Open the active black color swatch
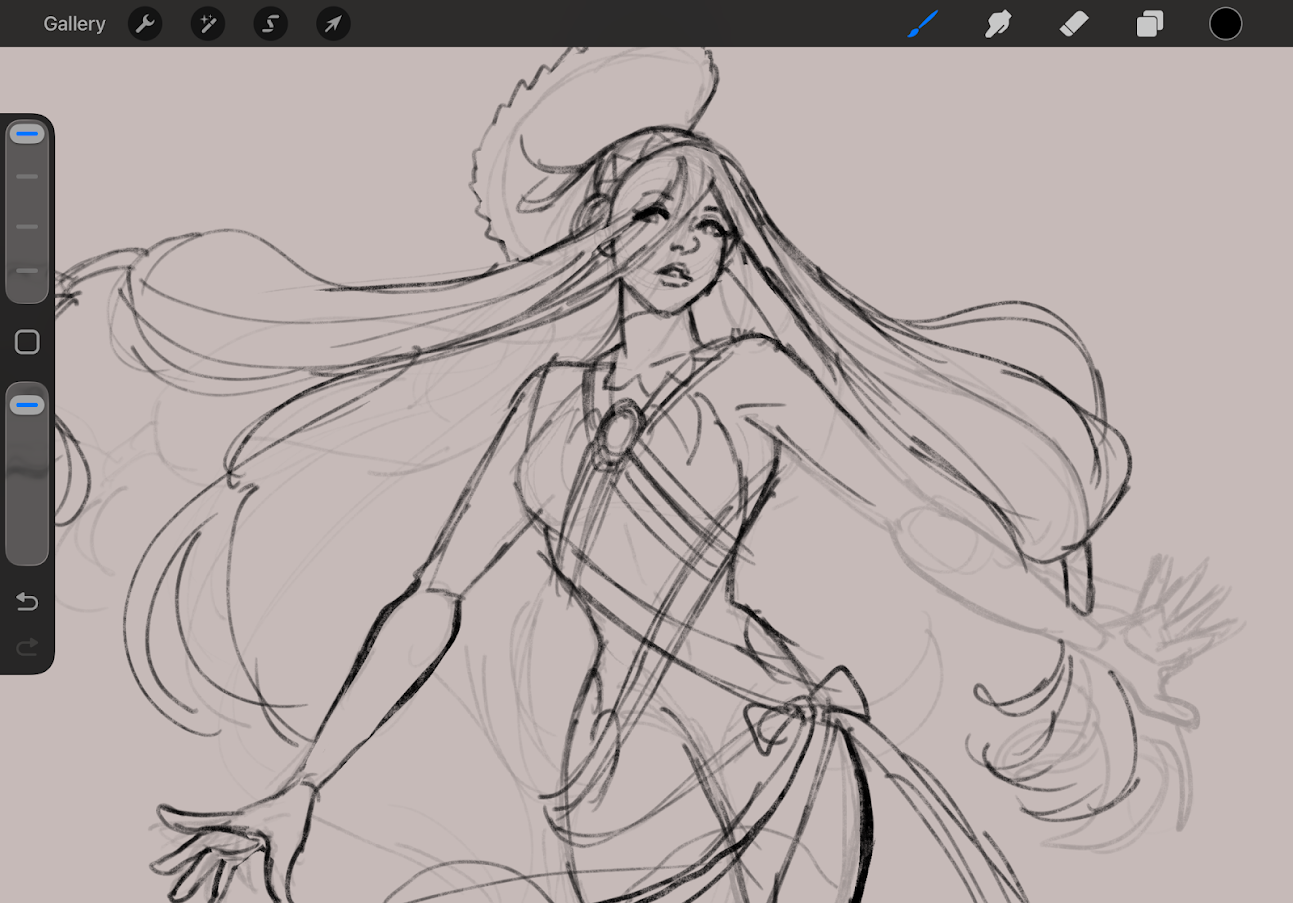 coord(1225,24)
